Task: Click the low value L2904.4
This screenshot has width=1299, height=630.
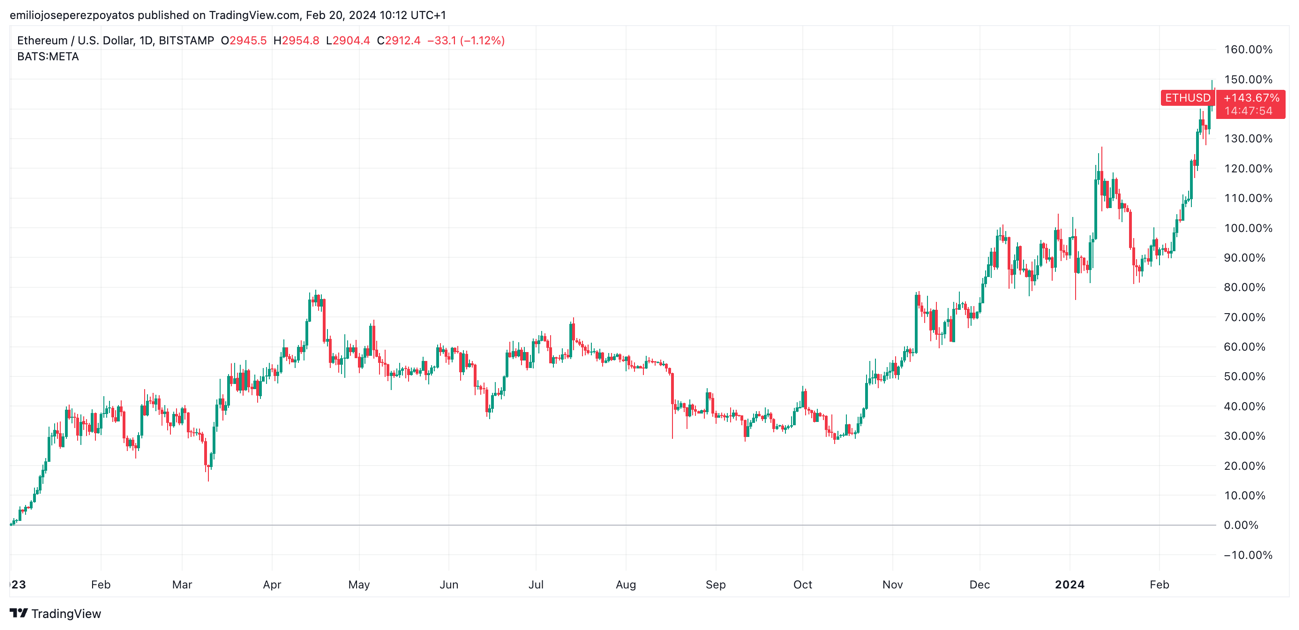Action: click(348, 41)
